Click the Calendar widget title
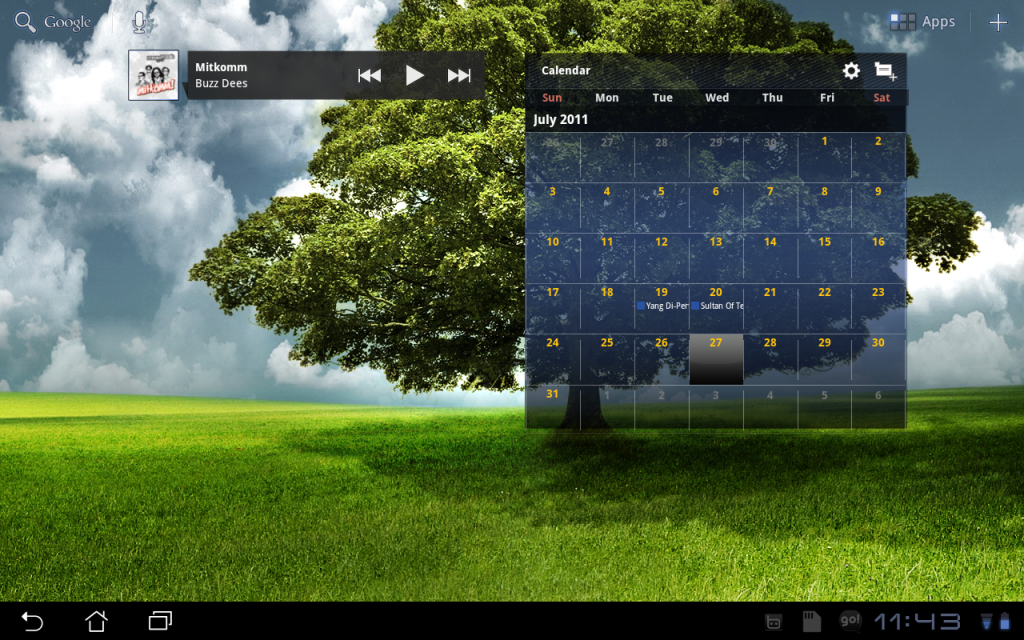The image size is (1024, 640). (566, 70)
